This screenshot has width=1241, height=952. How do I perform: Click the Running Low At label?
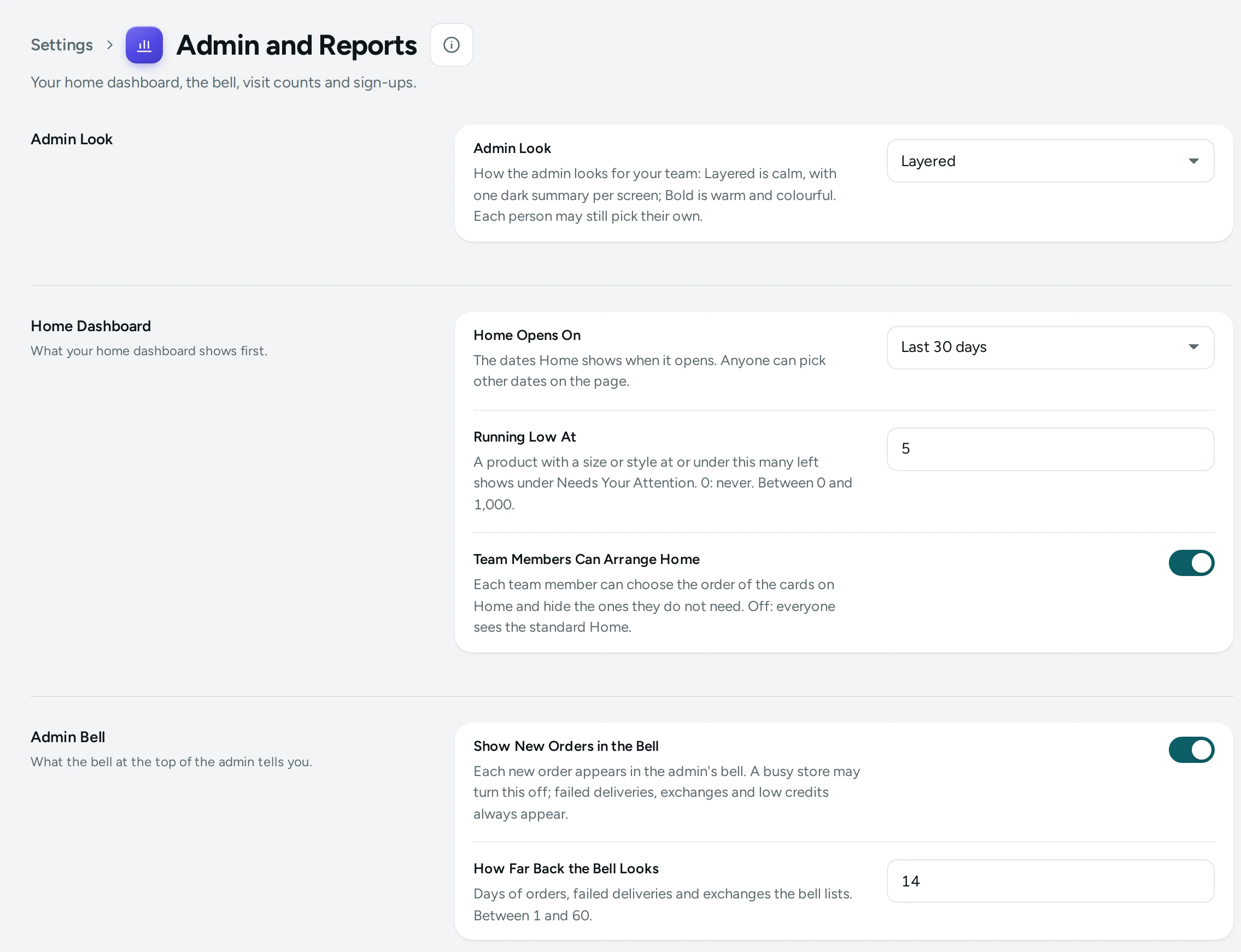click(524, 437)
